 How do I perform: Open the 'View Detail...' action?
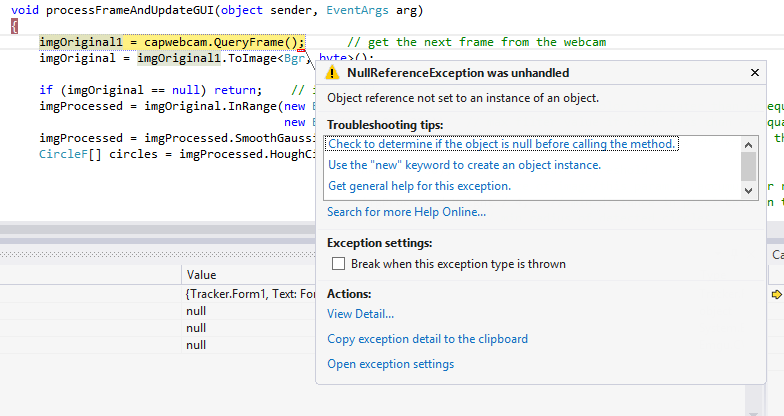tap(360, 314)
